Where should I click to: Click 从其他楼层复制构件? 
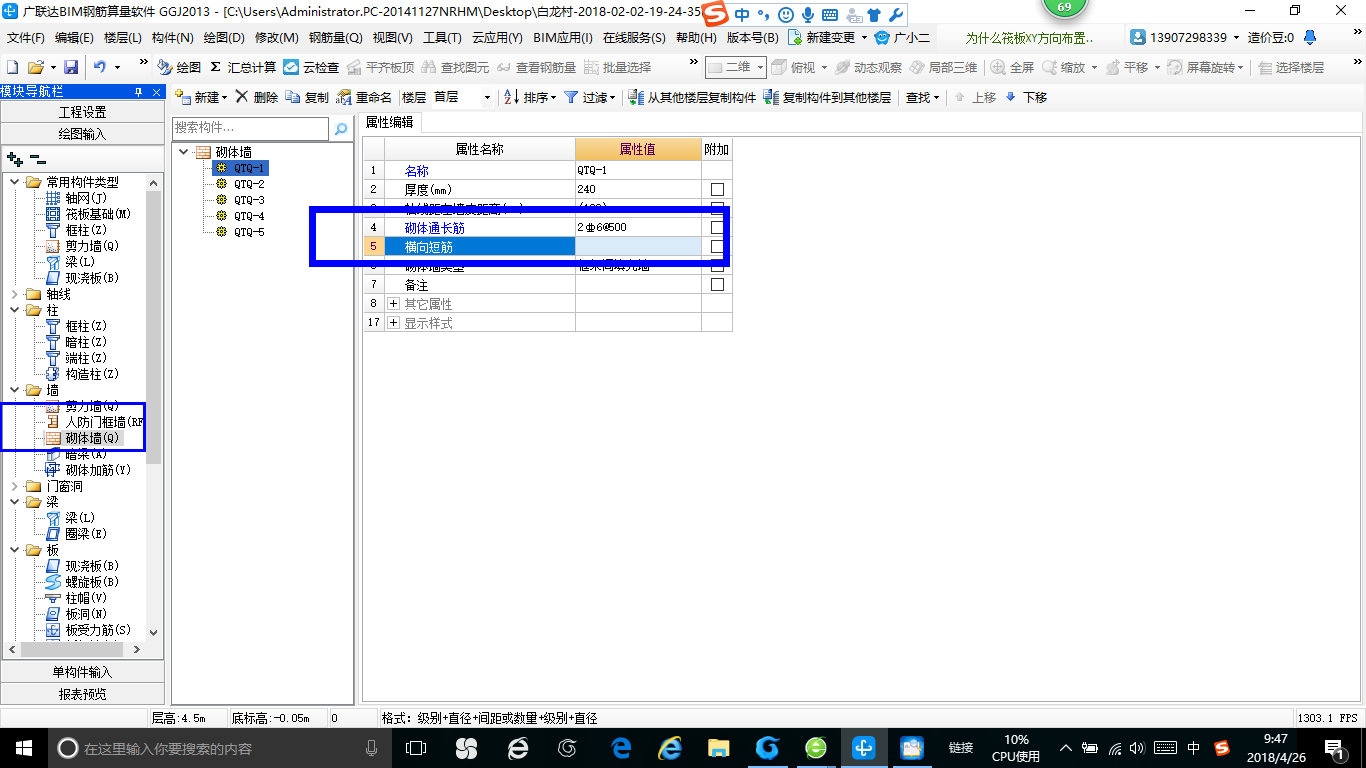click(x=692, y=97)
